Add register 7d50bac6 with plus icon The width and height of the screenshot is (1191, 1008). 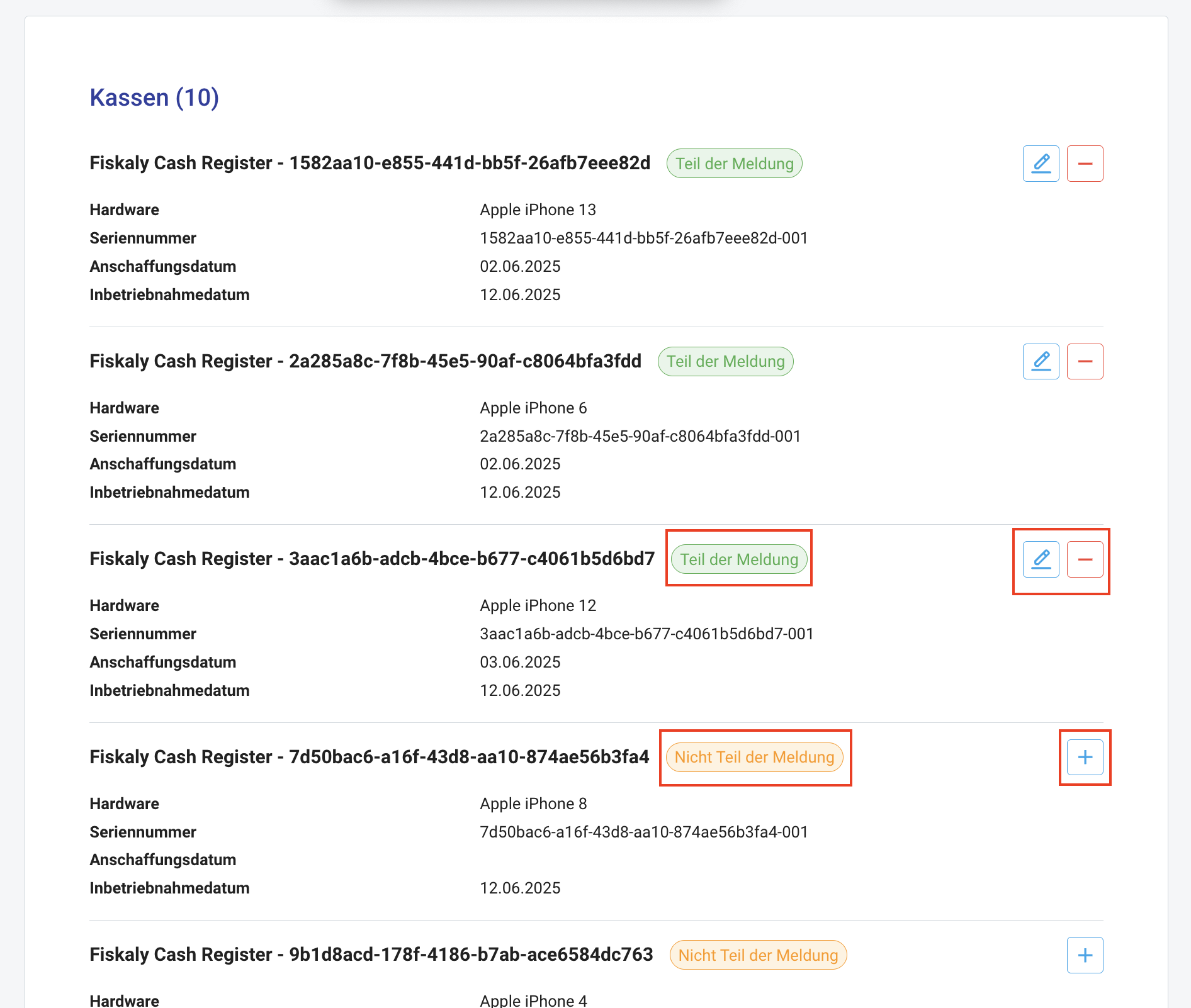pos(1085,757)
